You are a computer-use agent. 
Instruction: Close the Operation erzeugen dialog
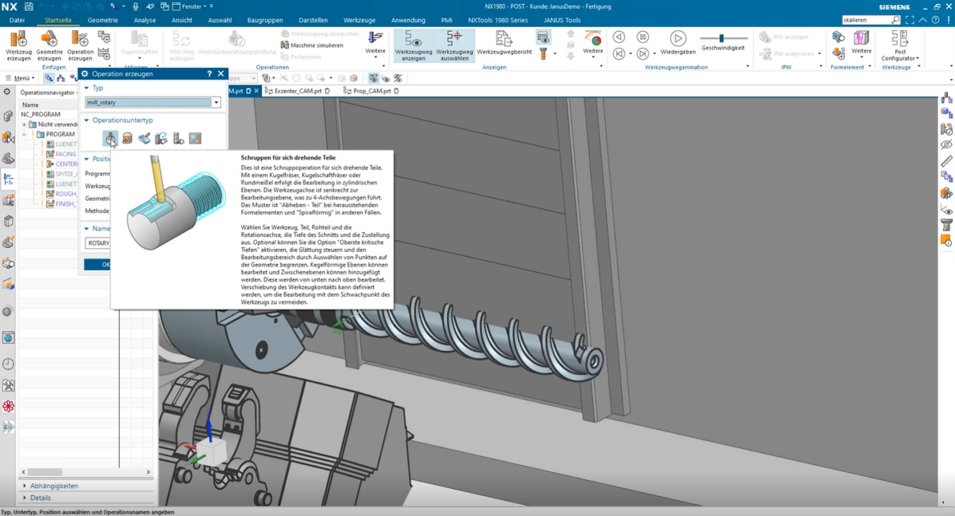pyautogui.click(x=221, y=74)
